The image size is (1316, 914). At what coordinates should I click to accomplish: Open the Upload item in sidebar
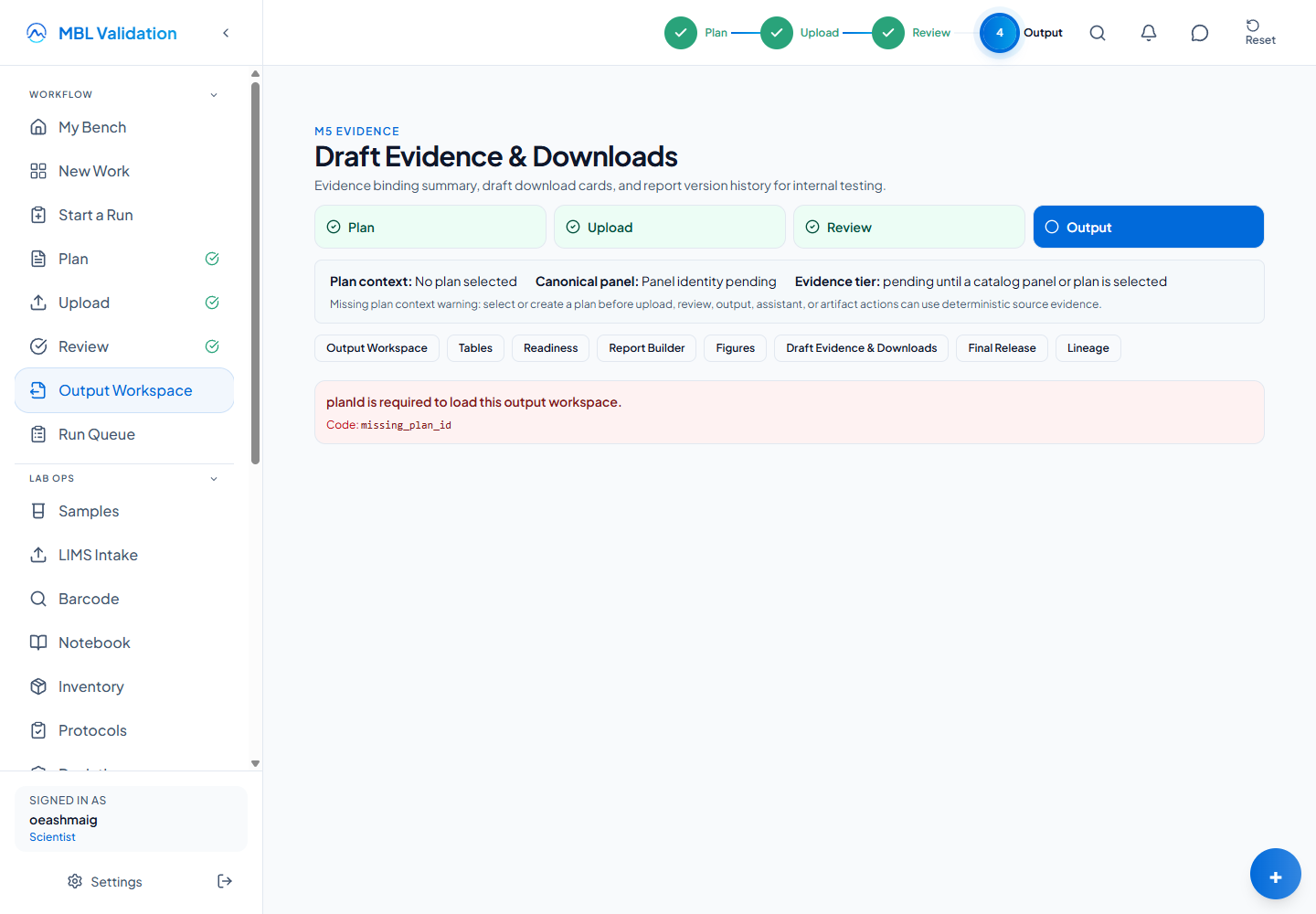pos(124,303)
